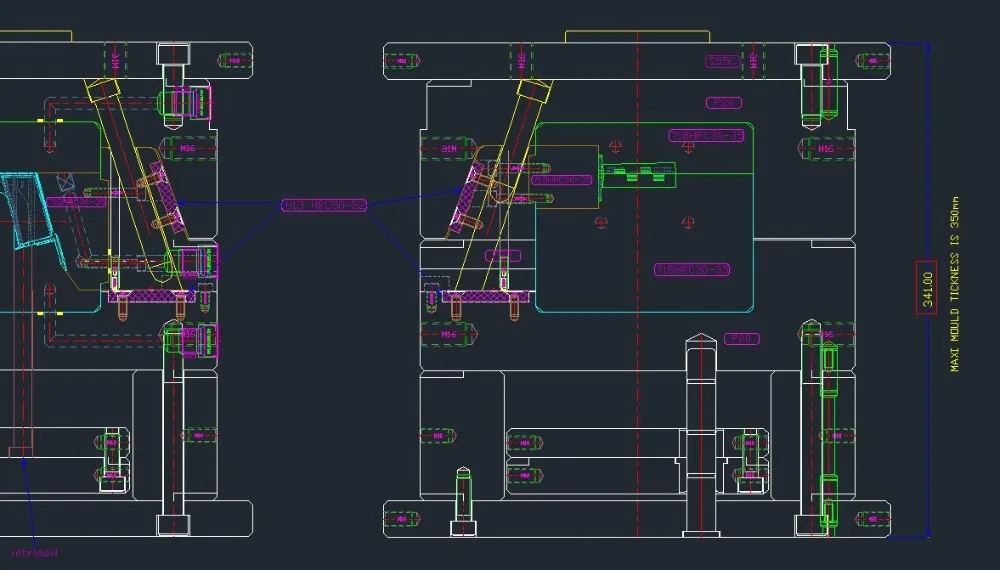Click the MAXI MOULD TICKNESS IS 350mm note
The height and width of the screenshot is (570, 1000).
coord(954,283)
